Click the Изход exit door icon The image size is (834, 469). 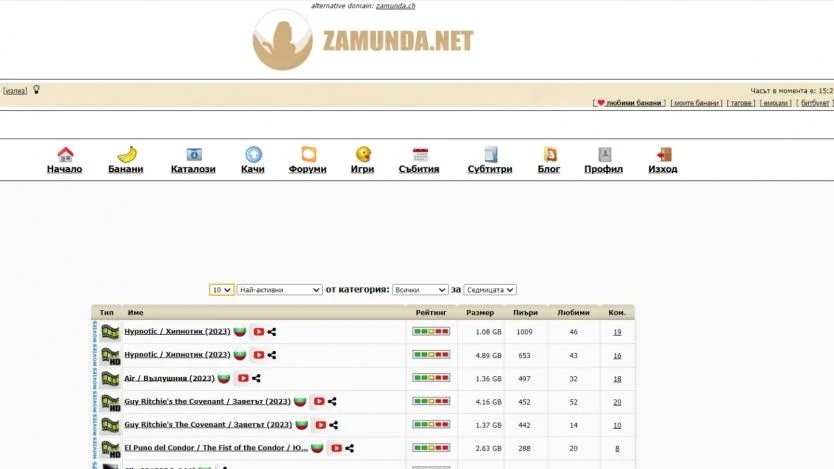tap(664, 154)
